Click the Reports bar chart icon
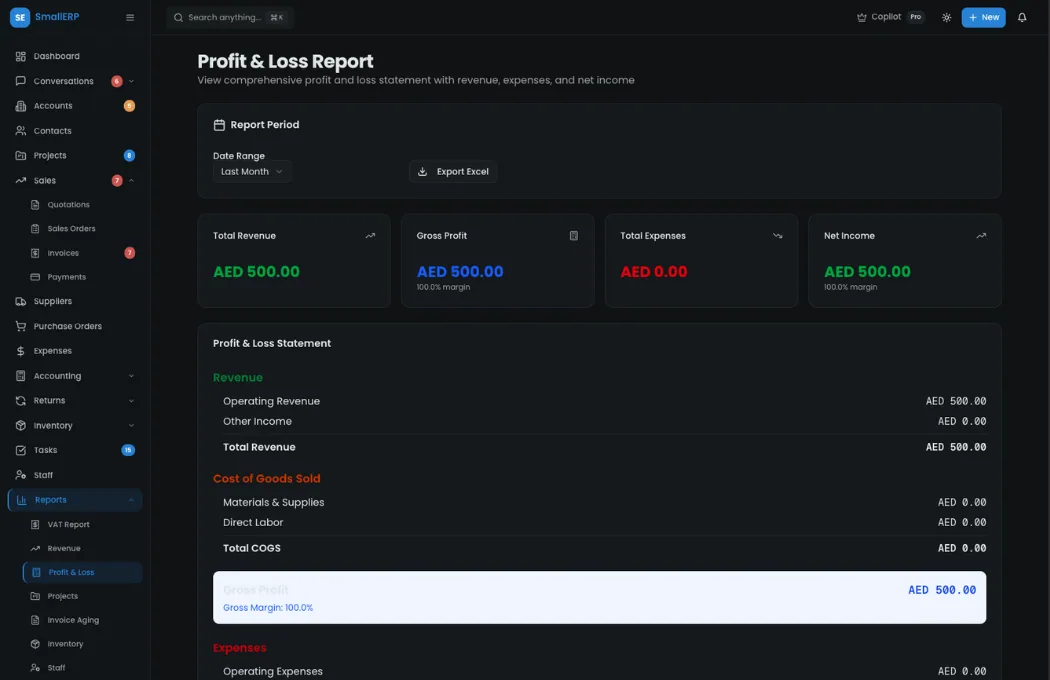Viewport: 1050px width, 680px height. 21,500
